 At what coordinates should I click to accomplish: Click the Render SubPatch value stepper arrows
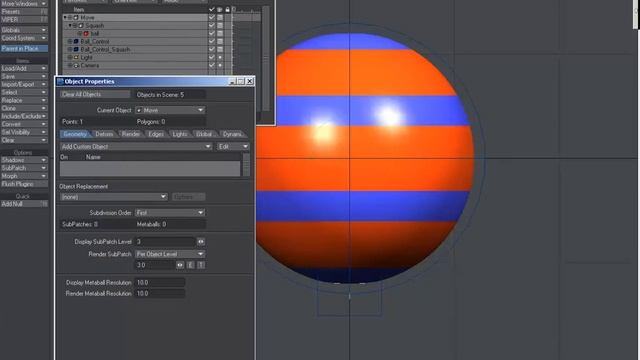click(x=180, y=265)
